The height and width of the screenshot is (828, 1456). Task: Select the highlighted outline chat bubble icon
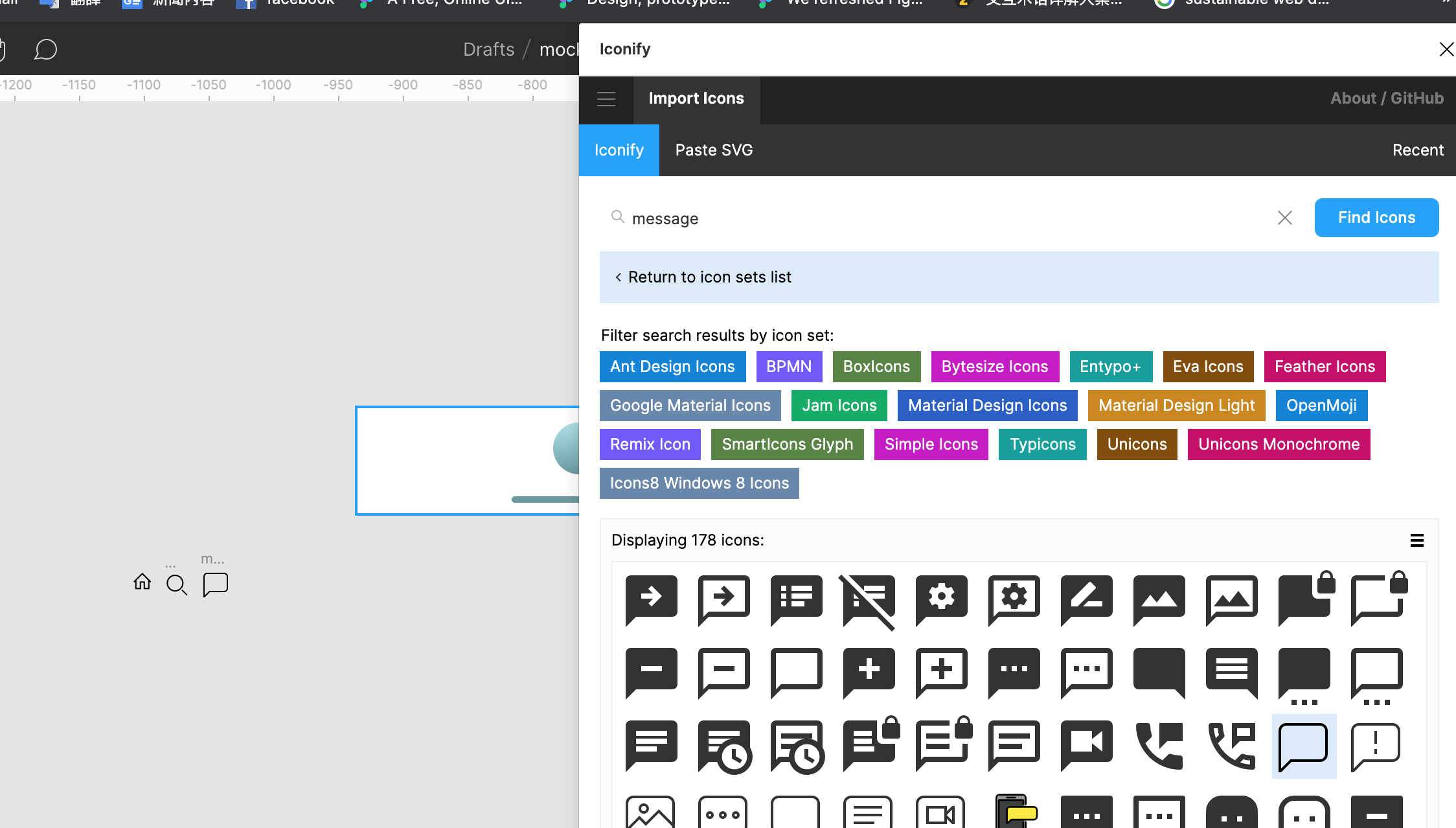point(1304,746)
